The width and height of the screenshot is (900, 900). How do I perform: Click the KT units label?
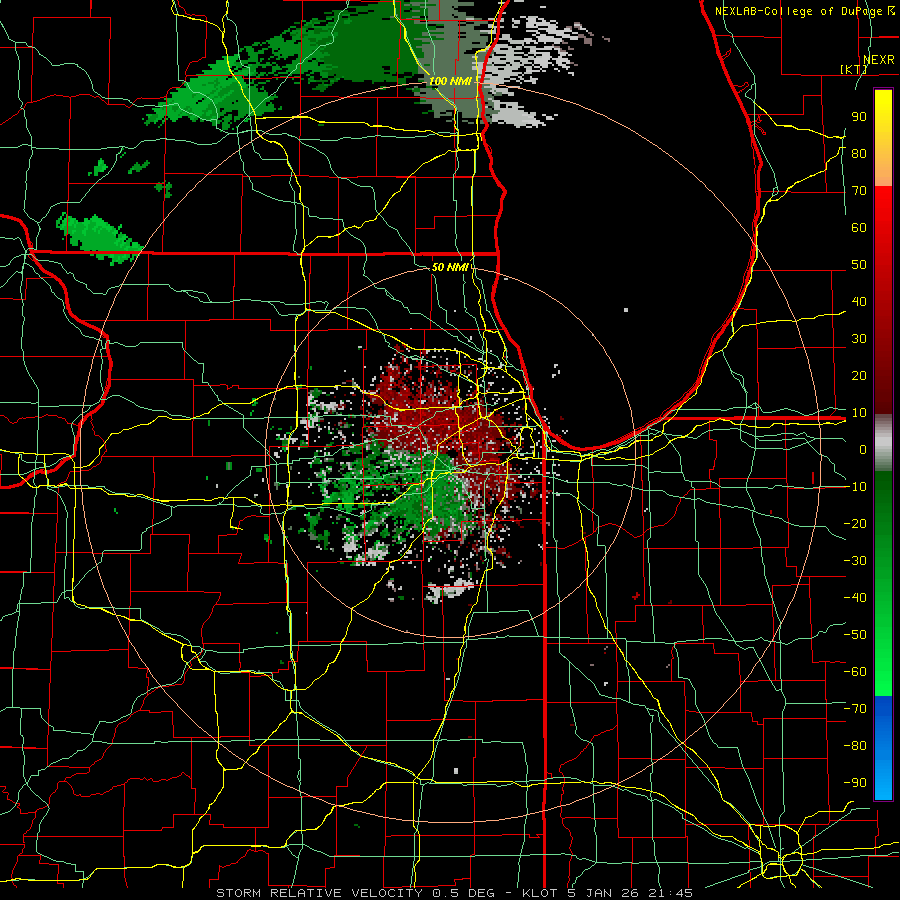[x=854, y=69]
